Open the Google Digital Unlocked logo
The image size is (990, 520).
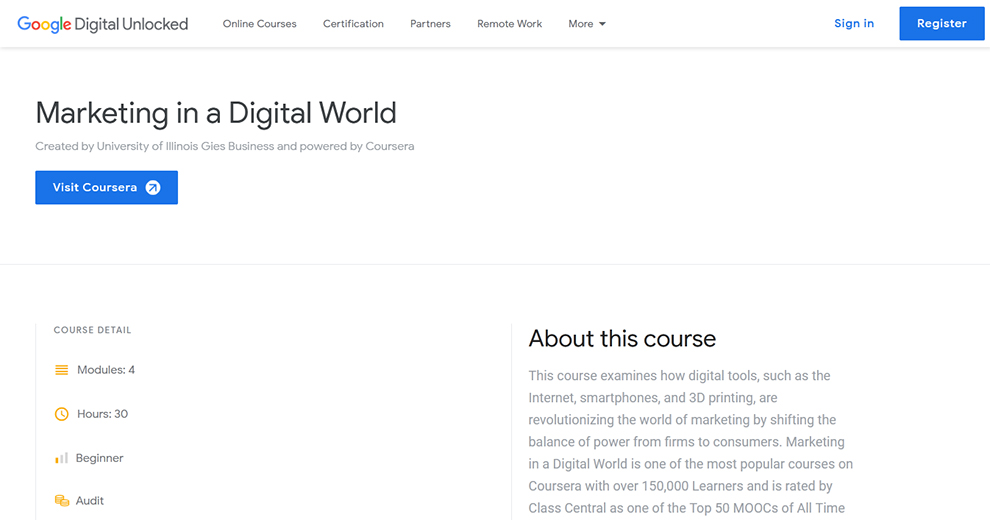[x=102, y=24]
